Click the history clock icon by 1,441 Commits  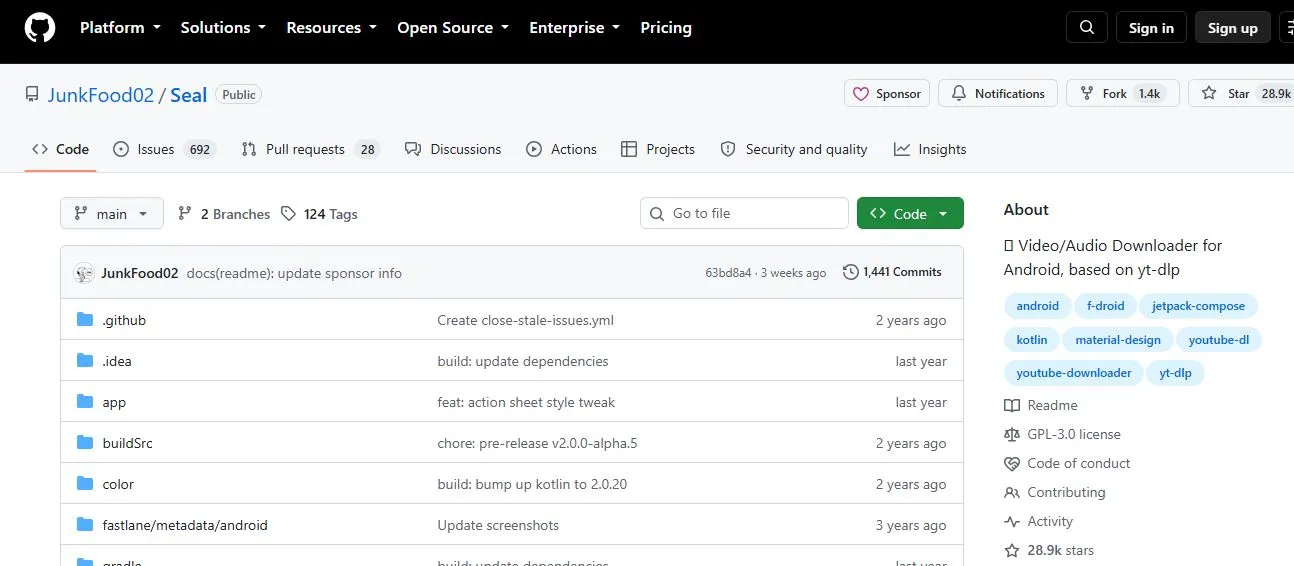pyautogui.click(x=851, y=272)
